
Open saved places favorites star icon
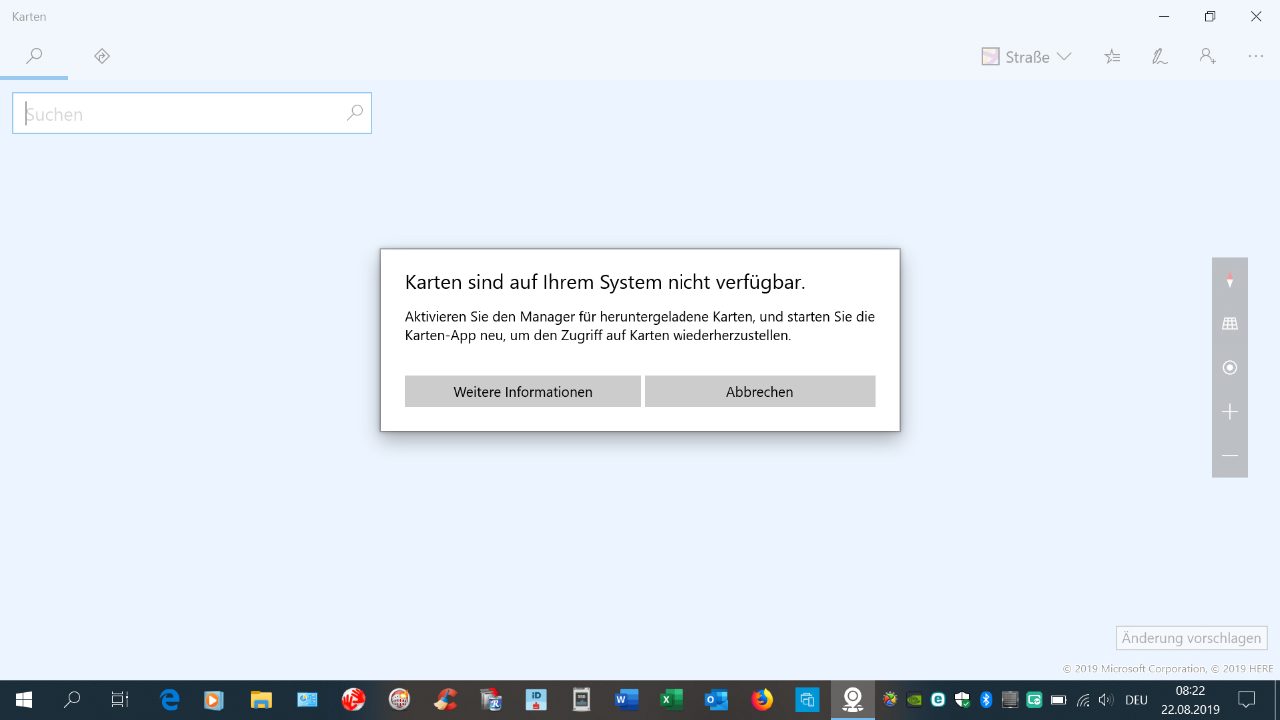point(1112,57)
